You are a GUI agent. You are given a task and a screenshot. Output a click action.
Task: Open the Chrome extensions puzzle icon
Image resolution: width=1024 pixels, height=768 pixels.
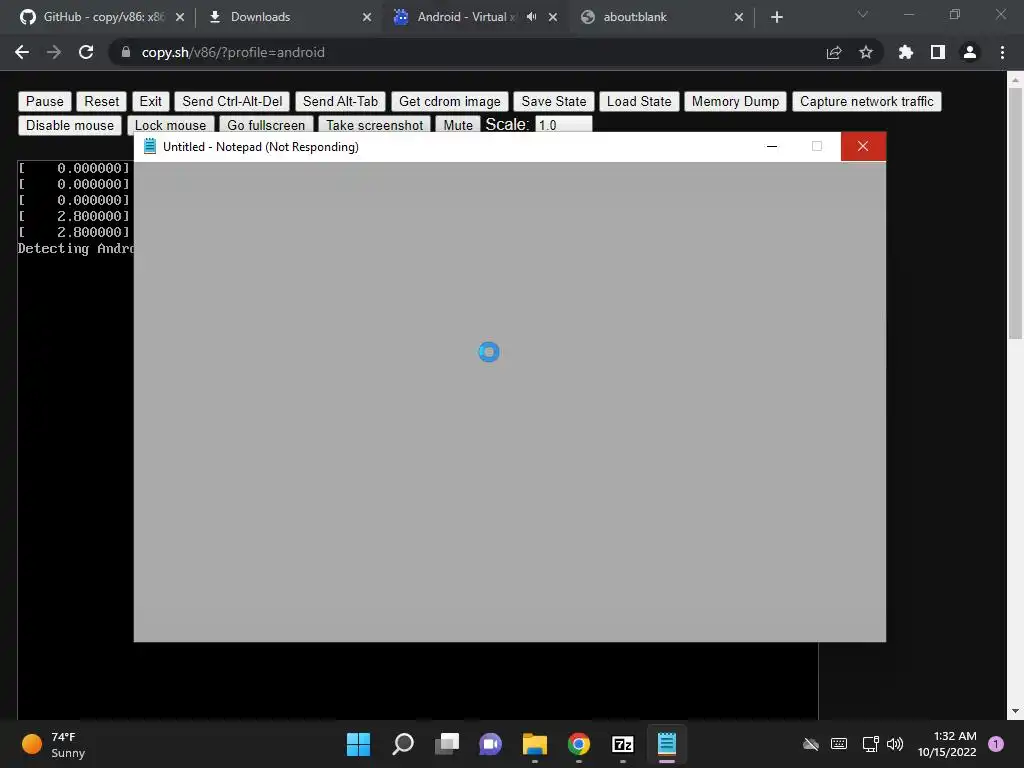[905, 52]
